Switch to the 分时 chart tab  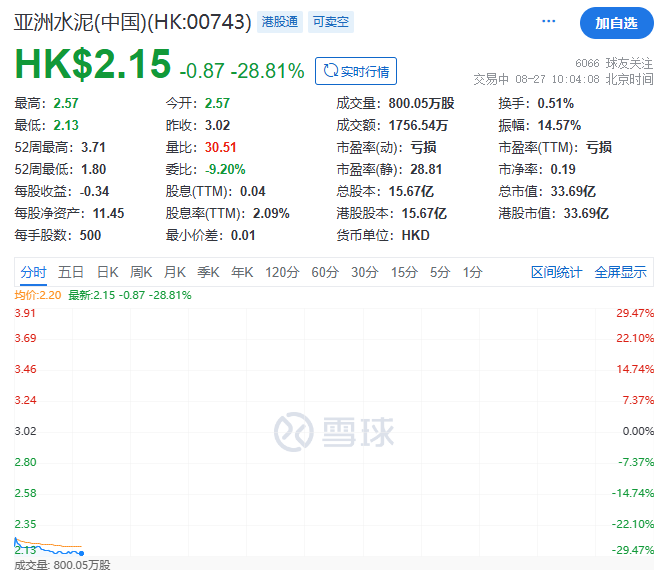tap(33, 272)
